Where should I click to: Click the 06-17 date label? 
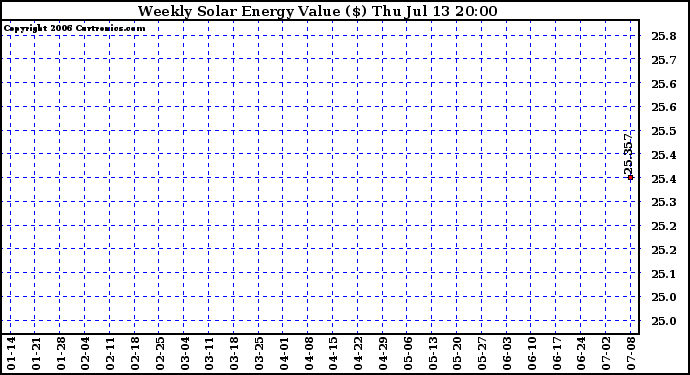[x=557, y=353]
